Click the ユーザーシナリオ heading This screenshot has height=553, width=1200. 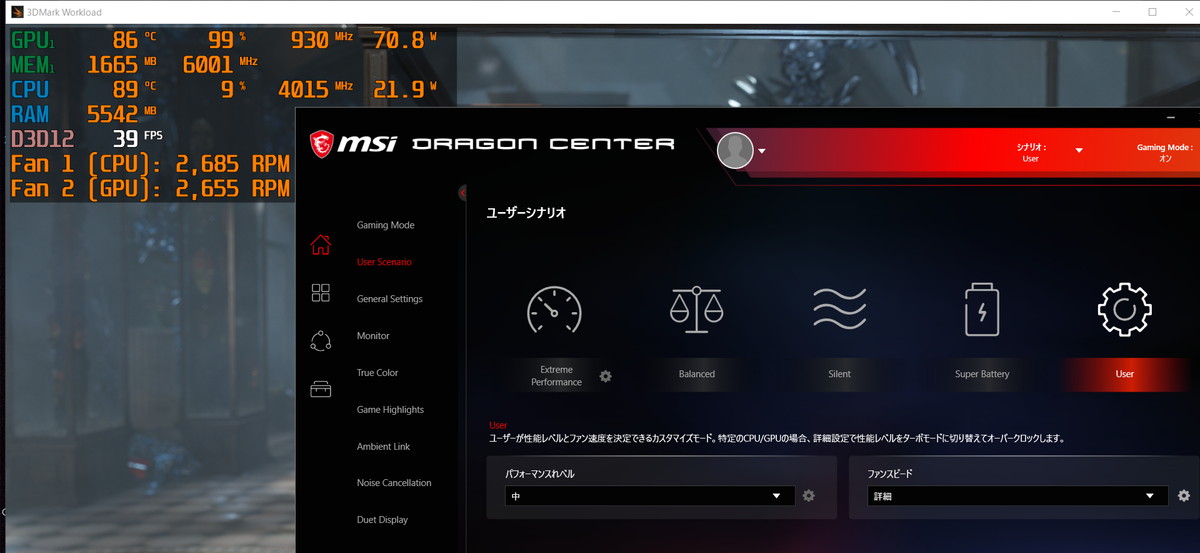526,213
